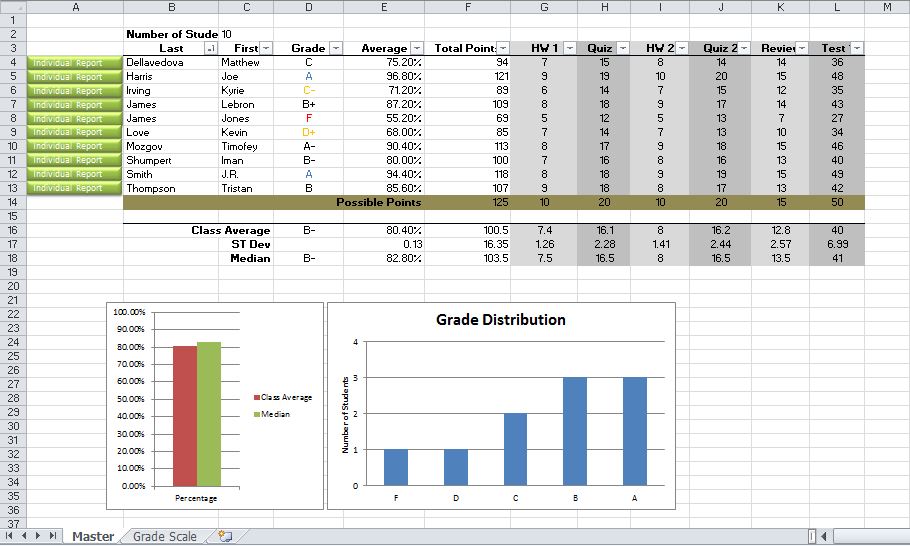
Task: Click the horizontal scrollbar left arrow
Action: [x=822, y=537]
